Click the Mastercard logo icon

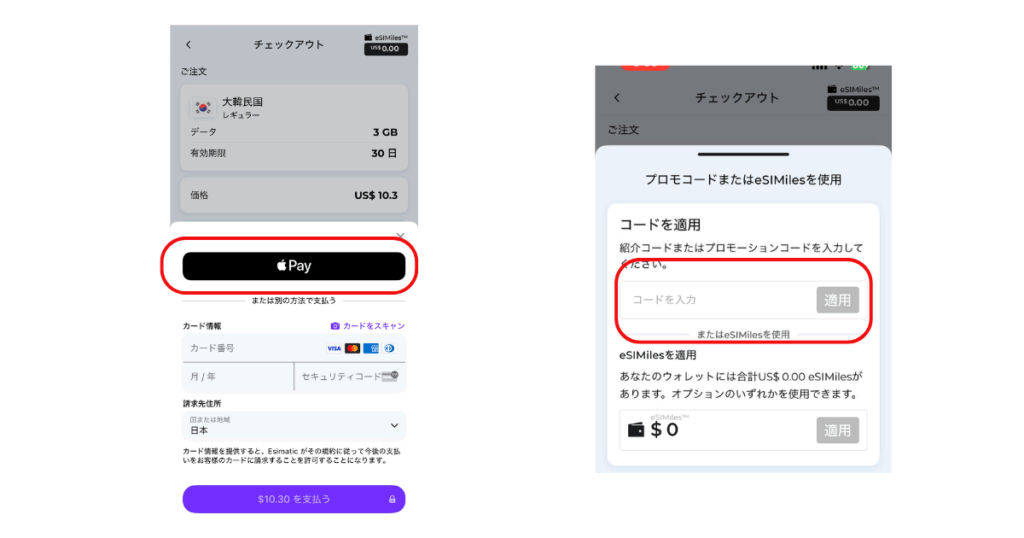point(352,349)
